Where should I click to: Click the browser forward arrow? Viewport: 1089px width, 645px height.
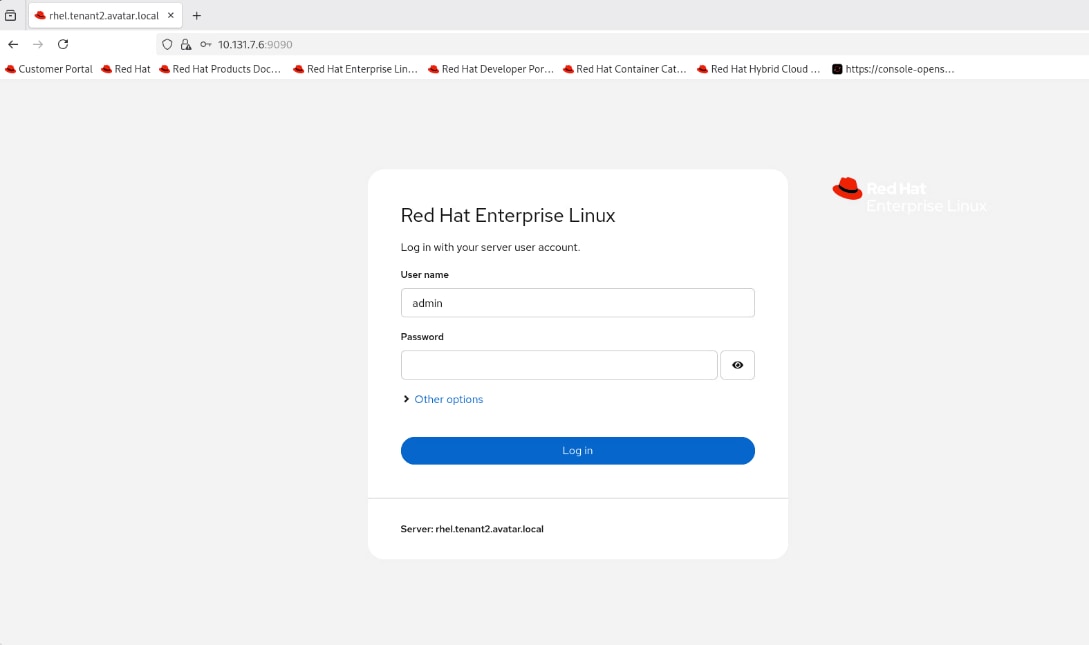[38, 44]
